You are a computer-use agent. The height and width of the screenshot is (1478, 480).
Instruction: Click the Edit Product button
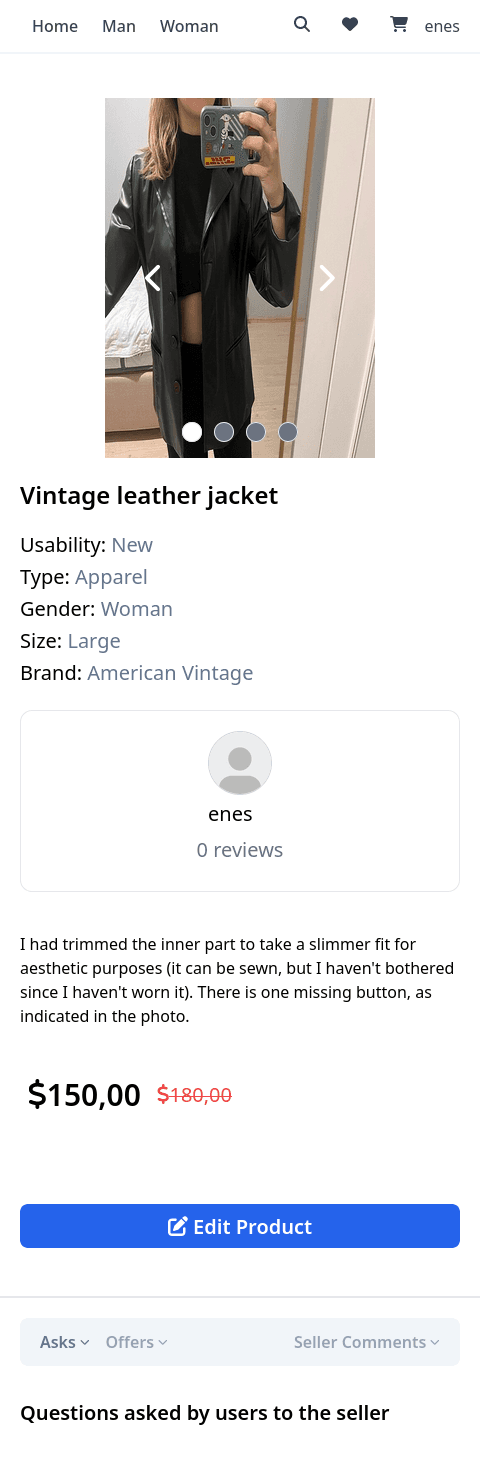pos(240,1226)
